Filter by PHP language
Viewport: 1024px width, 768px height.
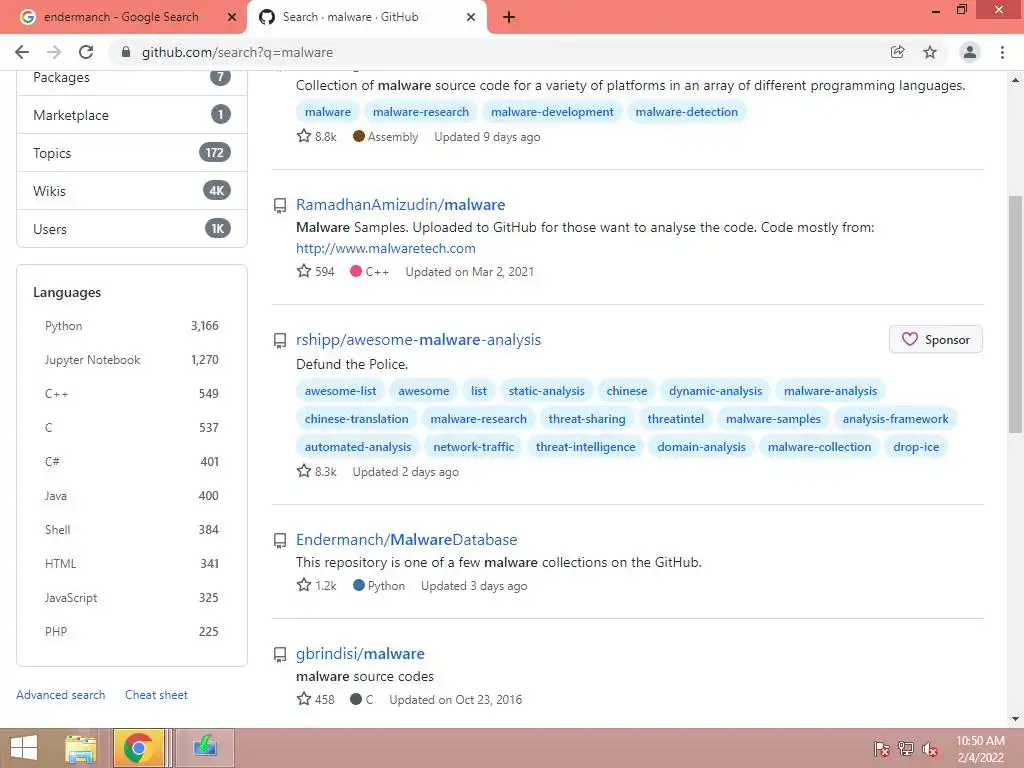[132, 632]
